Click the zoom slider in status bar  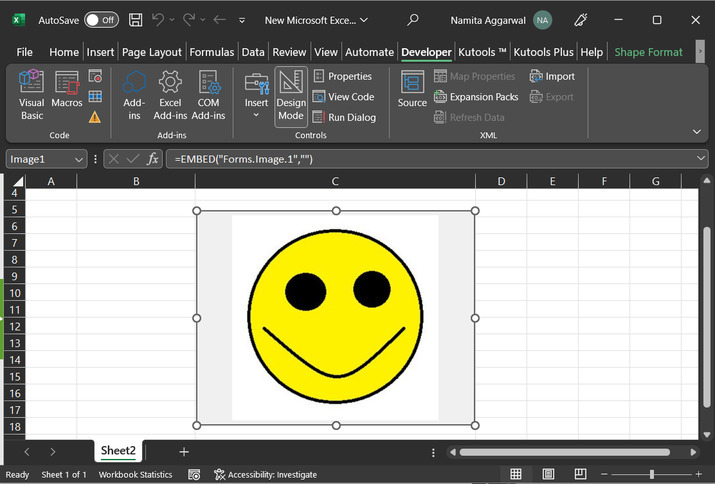pyautogui.click(x=652, y=474)
